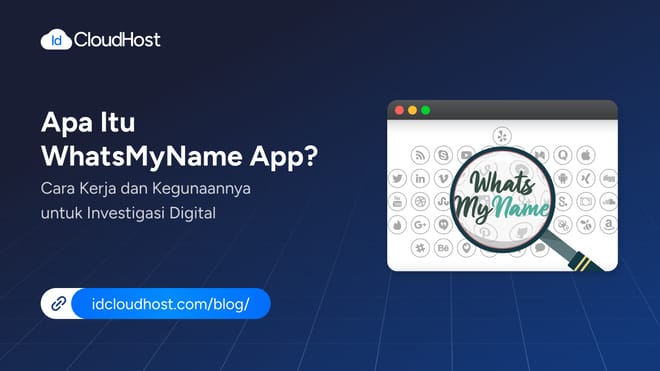This screenshot has width=660, height=371.
Task: Click the LinkedIn icon
Action: tap(420, 178)
